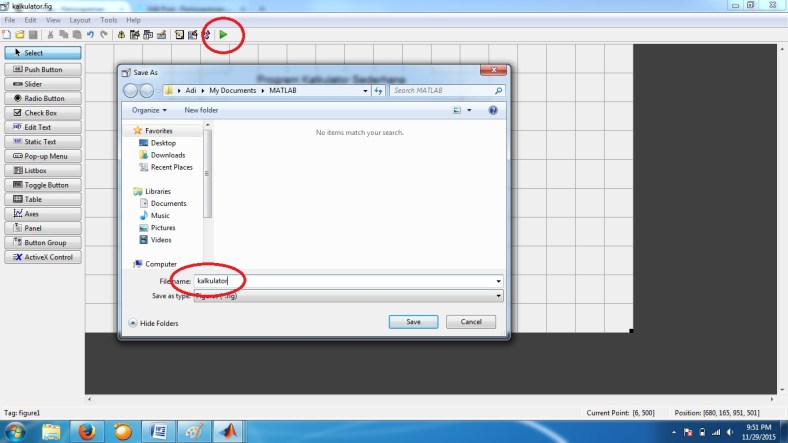Image resolution: width=788 pixels, height=443 pixels.
Task: Open the Tools menu
Action: coord(108,20)
